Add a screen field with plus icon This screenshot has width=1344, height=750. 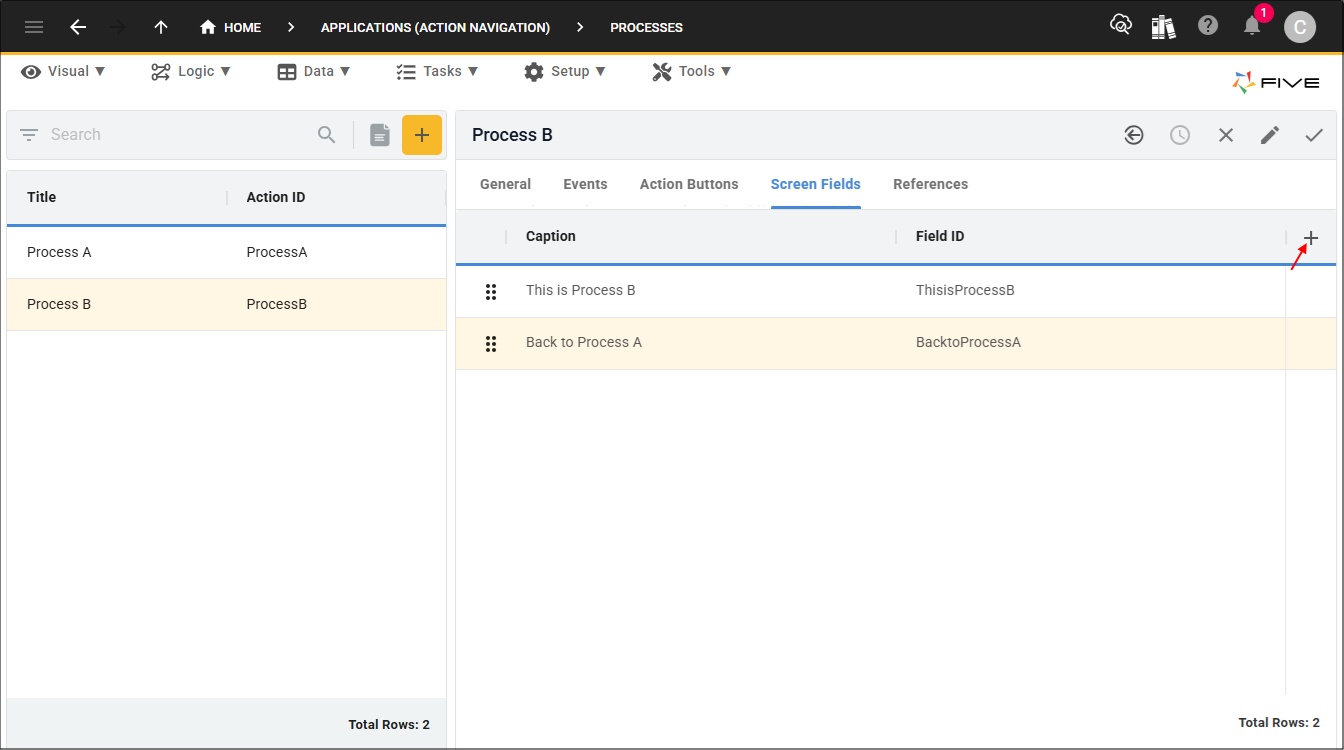pos(1311,238)
